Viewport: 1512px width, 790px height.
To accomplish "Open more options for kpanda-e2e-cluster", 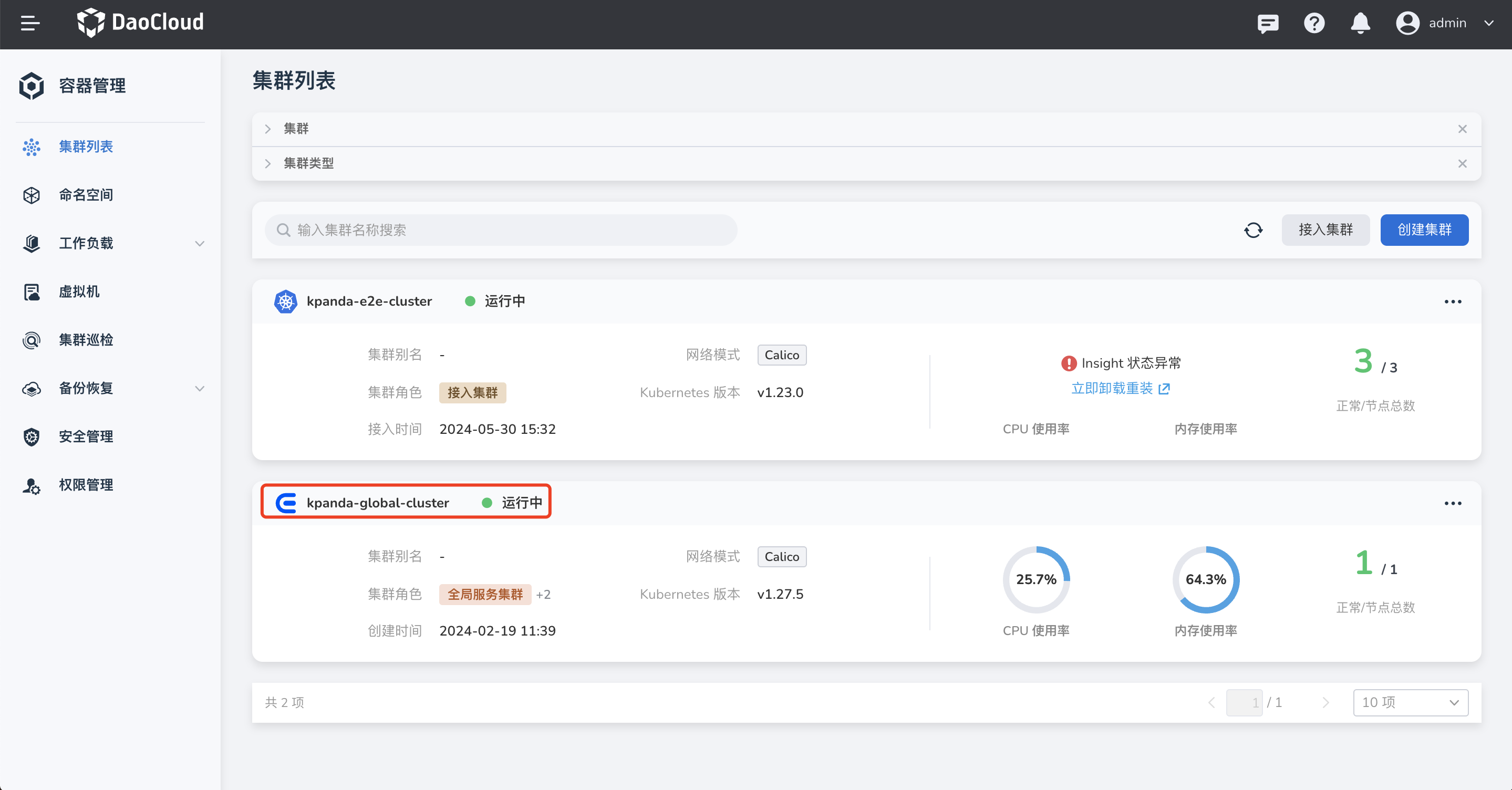I will [x=1453, y=302].
